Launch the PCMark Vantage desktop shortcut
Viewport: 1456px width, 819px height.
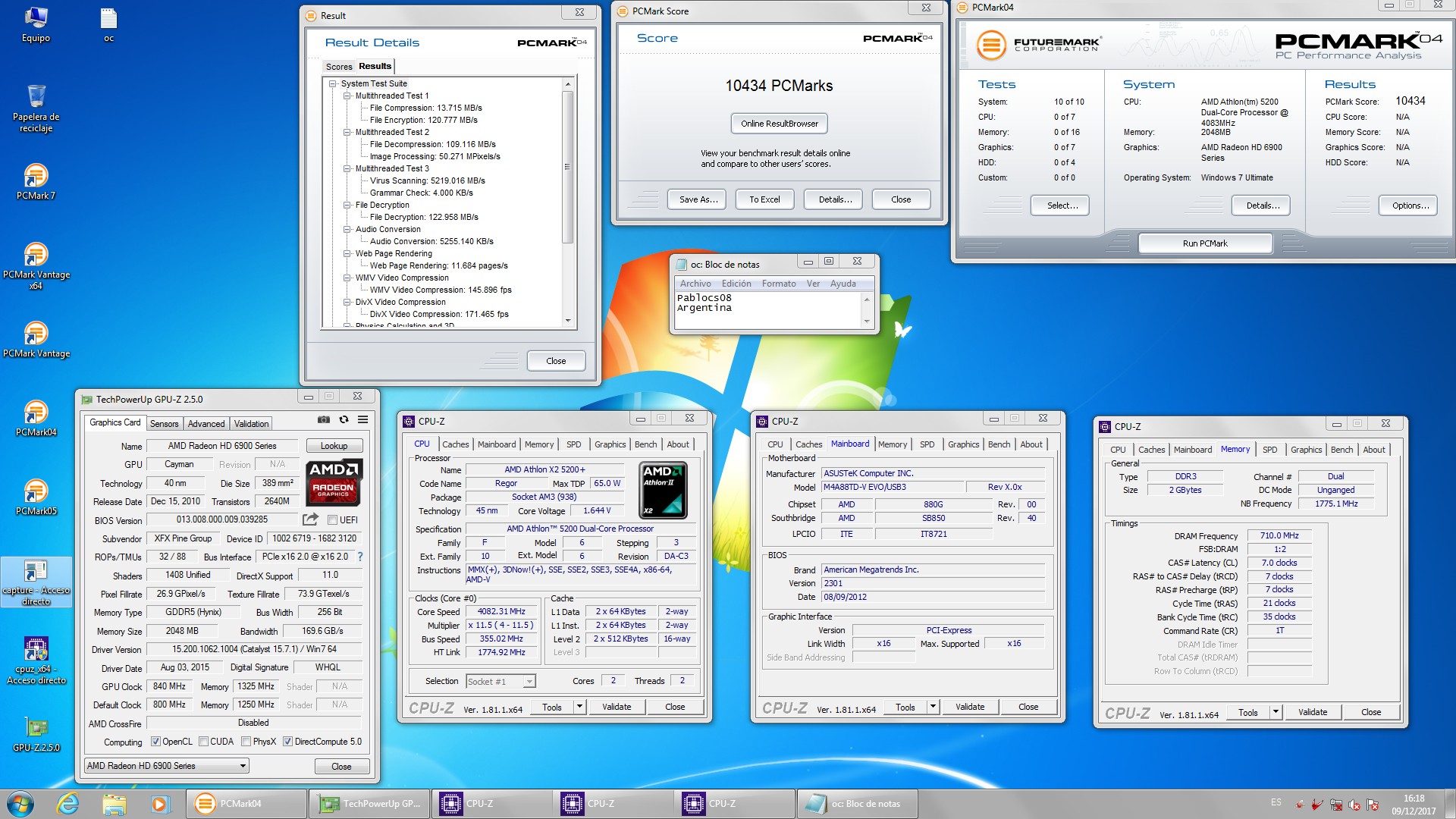36,340
